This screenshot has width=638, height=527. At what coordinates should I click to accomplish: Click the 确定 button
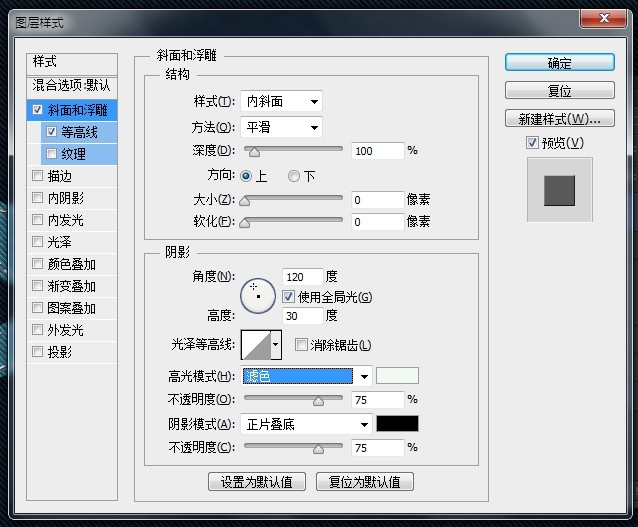coord(559,63)
